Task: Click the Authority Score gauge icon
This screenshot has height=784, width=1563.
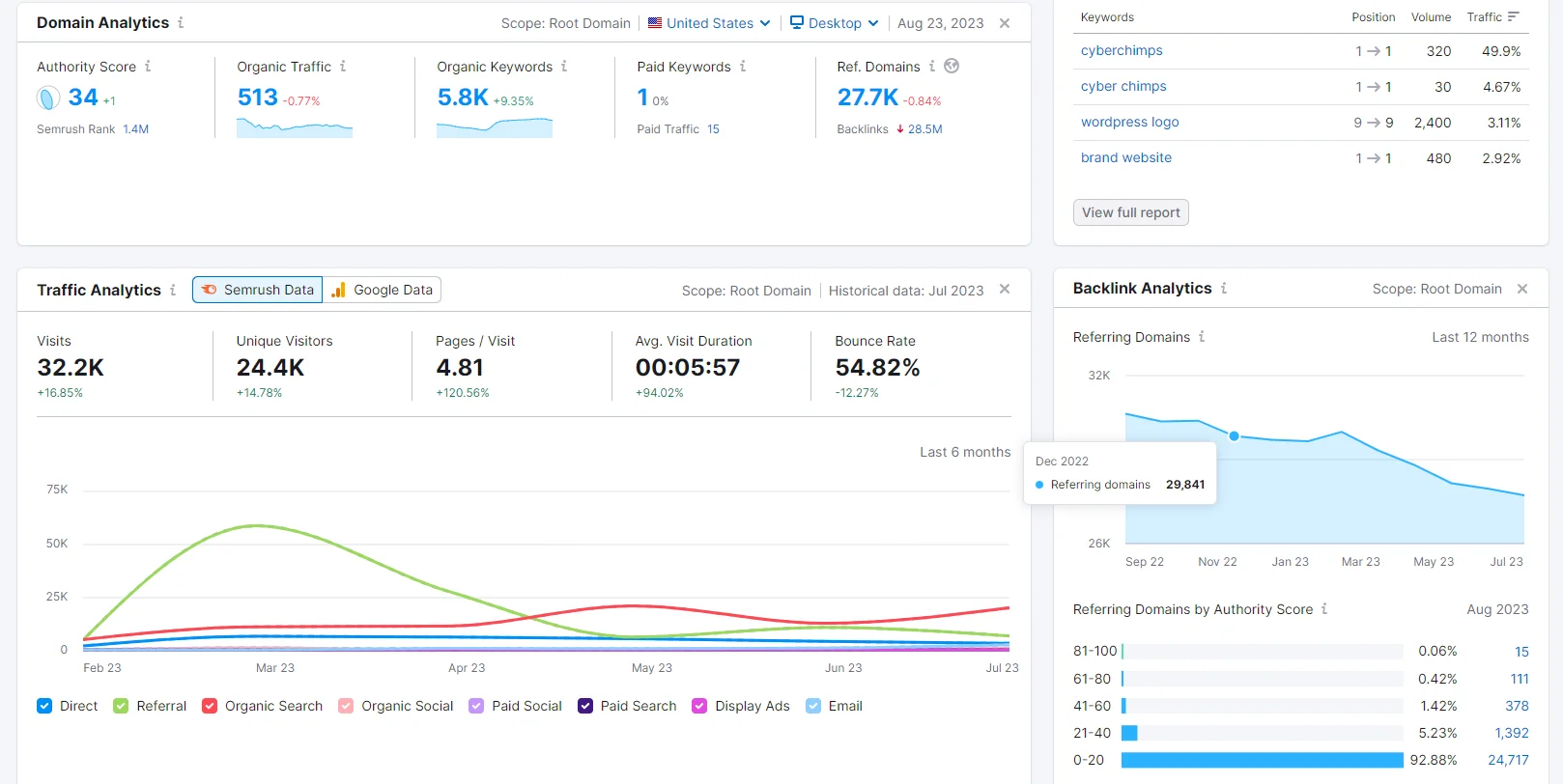Action: (48, 98)
